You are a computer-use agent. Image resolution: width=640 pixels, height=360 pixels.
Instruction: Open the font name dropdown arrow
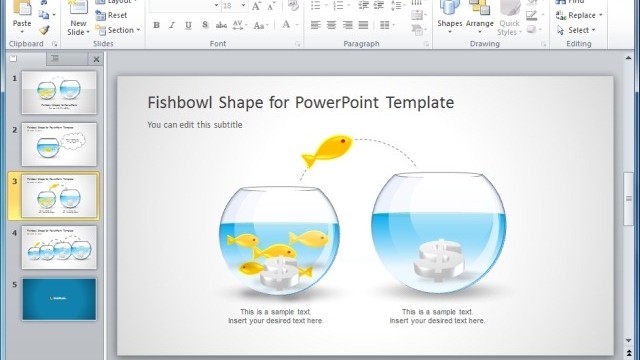[x=216, y=5]
